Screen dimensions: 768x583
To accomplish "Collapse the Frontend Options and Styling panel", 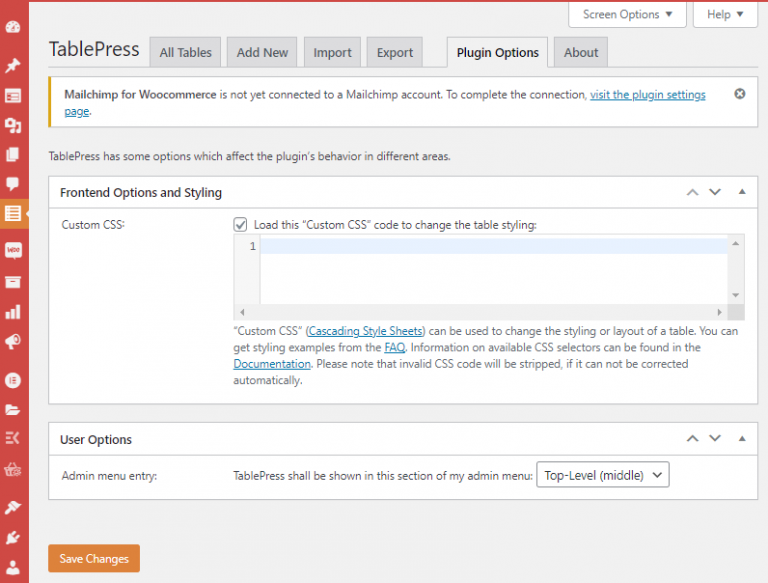I will click(x=742, y=192).
